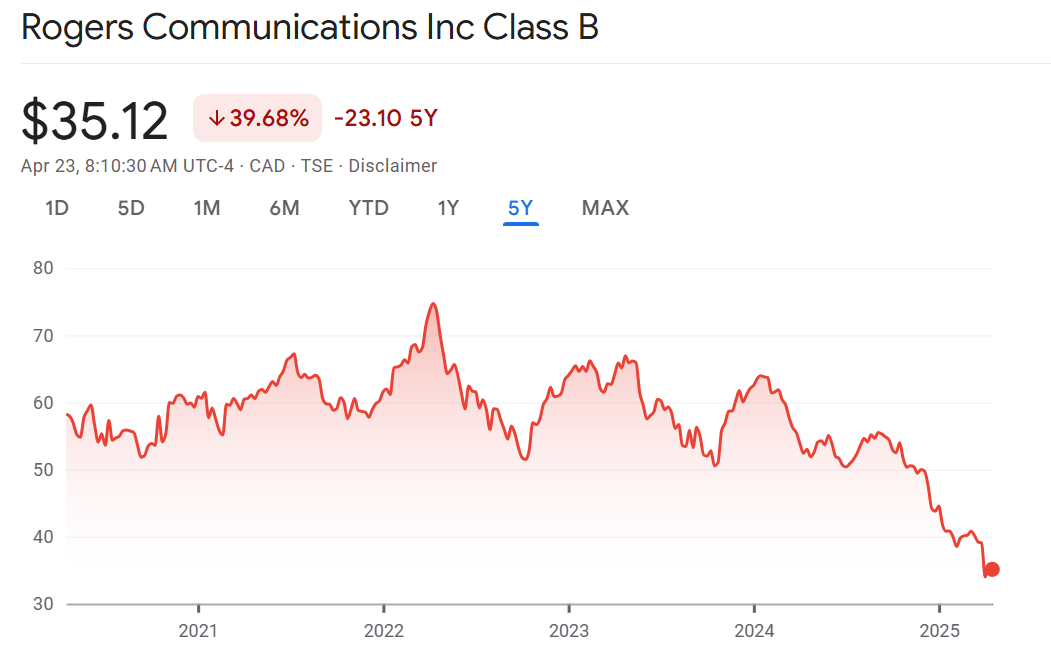
Task: Click the 2025 label on time axis
Action: (x=939, y=631)
